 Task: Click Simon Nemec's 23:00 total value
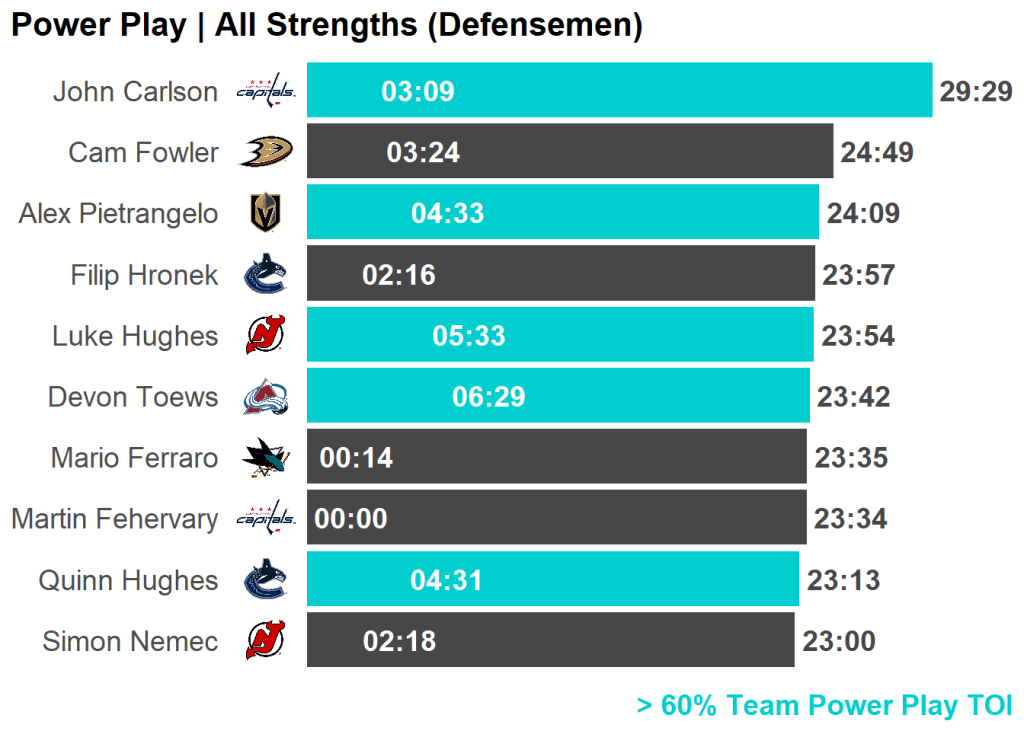pyautogui.click(x=839, y=641)
